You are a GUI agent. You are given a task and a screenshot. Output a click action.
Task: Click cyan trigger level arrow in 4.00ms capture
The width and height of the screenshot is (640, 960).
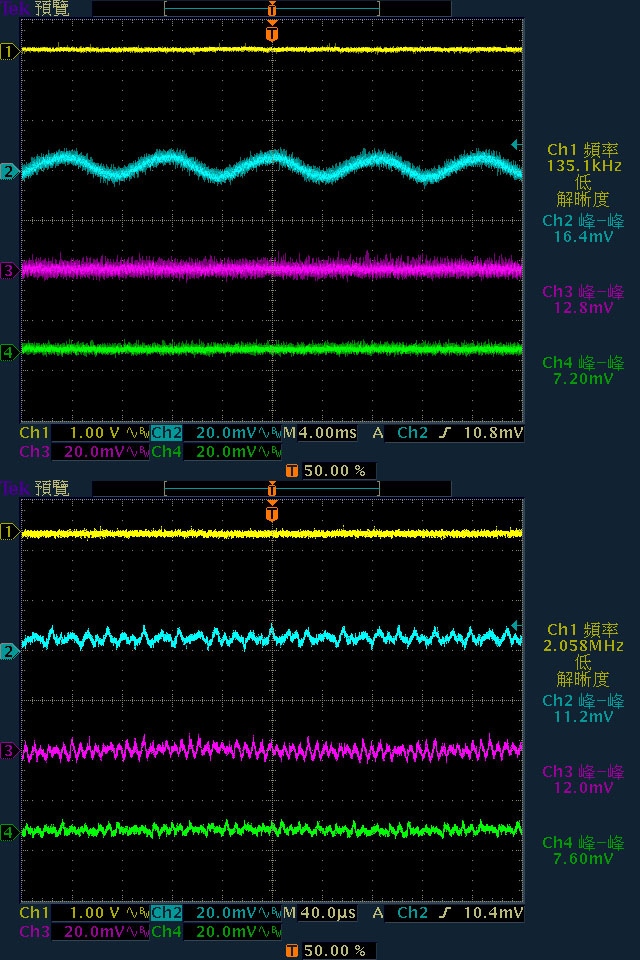[x=515, y=144]
